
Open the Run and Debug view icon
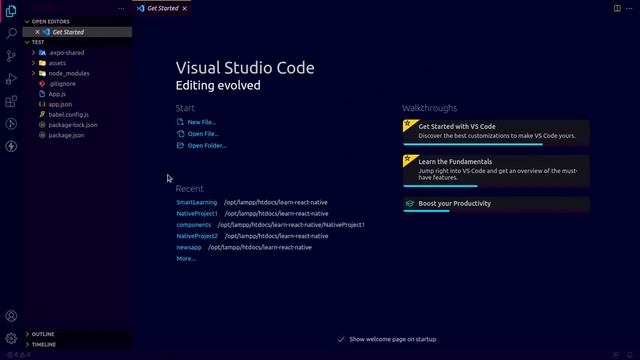click(11, 78)
